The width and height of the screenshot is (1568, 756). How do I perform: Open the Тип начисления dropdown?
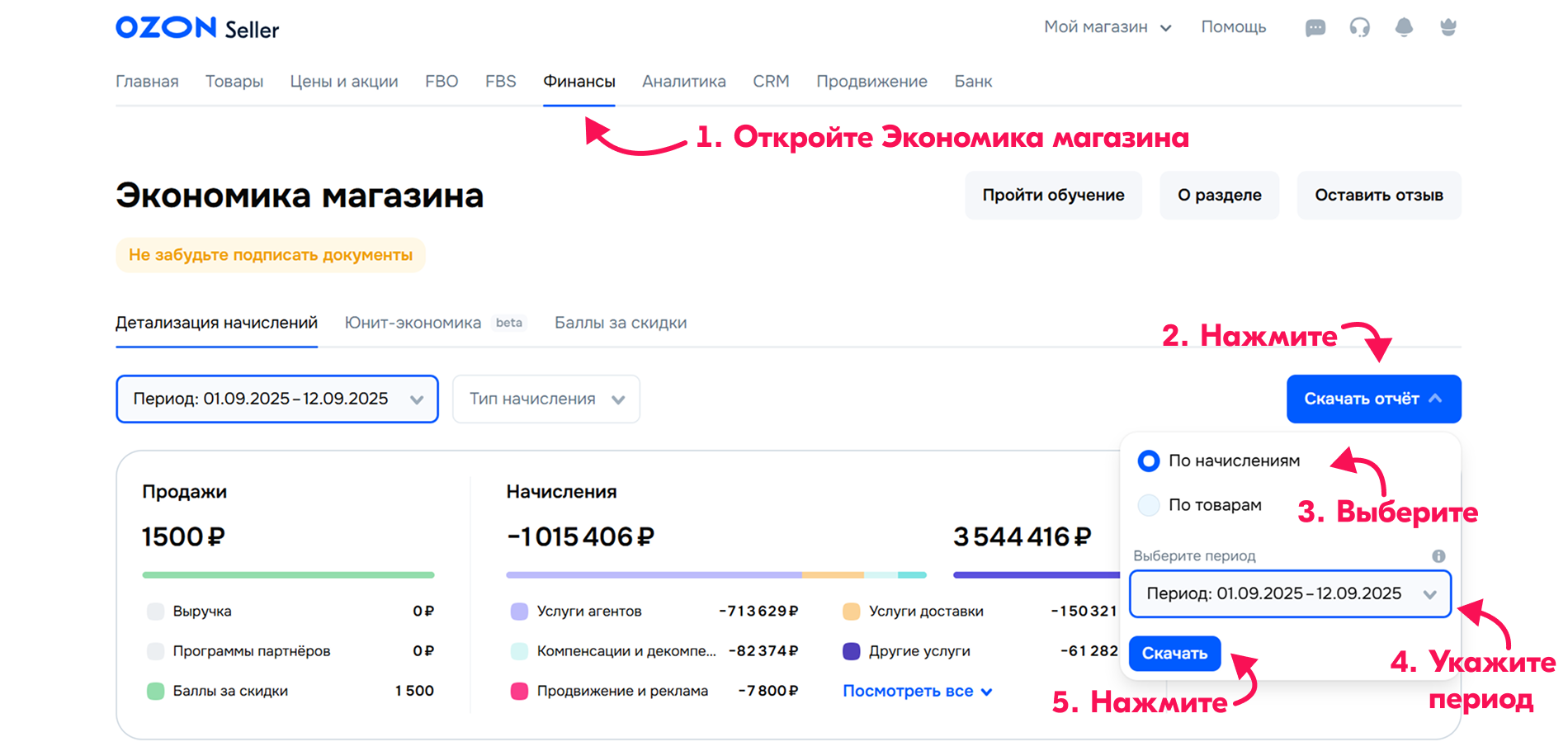pos(545,399)
